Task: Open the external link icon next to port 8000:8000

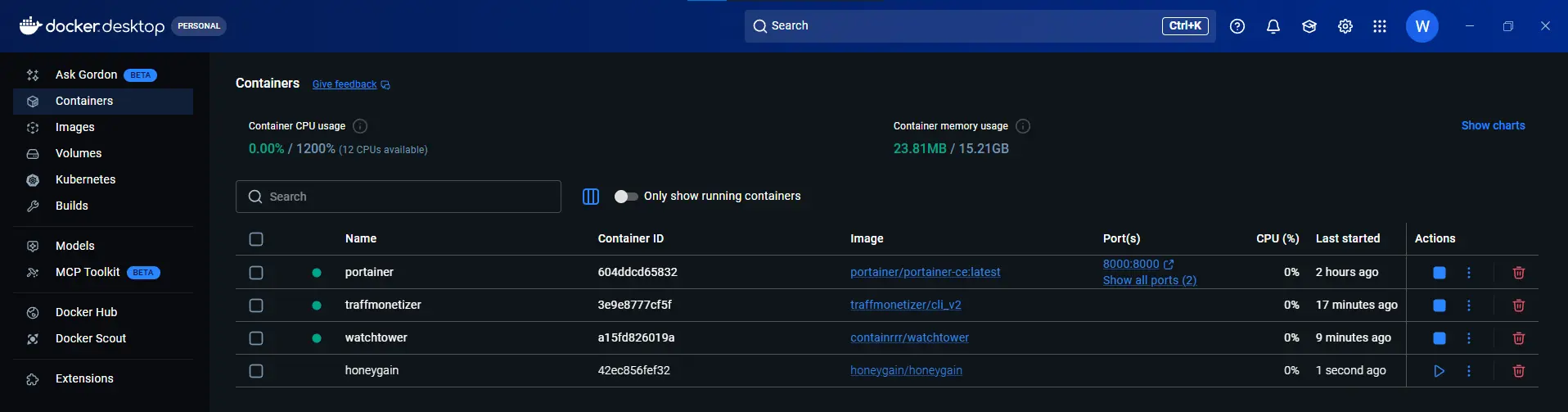Action: point(1169,265)
